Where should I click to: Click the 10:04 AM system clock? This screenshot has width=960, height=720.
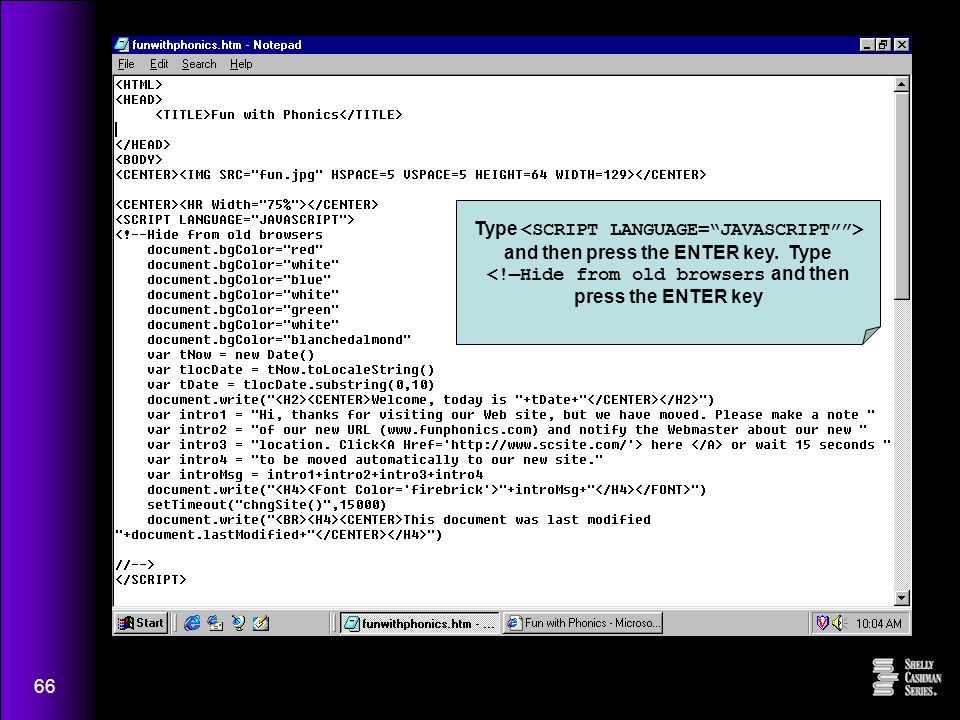tap(879, 623)
